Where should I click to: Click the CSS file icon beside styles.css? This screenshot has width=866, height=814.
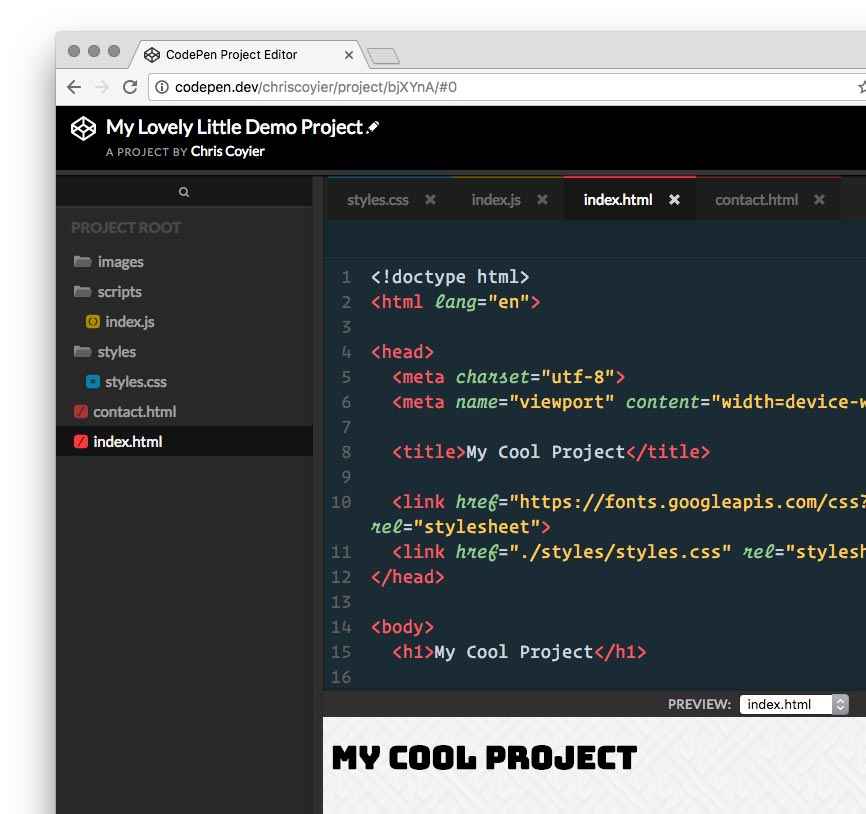[x=91, y=382]
